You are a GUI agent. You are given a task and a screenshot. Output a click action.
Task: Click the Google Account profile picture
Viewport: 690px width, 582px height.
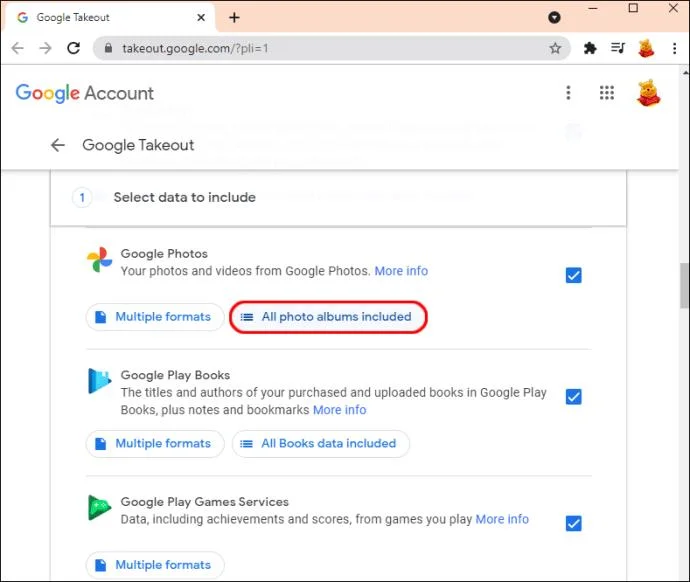[648, 93]
